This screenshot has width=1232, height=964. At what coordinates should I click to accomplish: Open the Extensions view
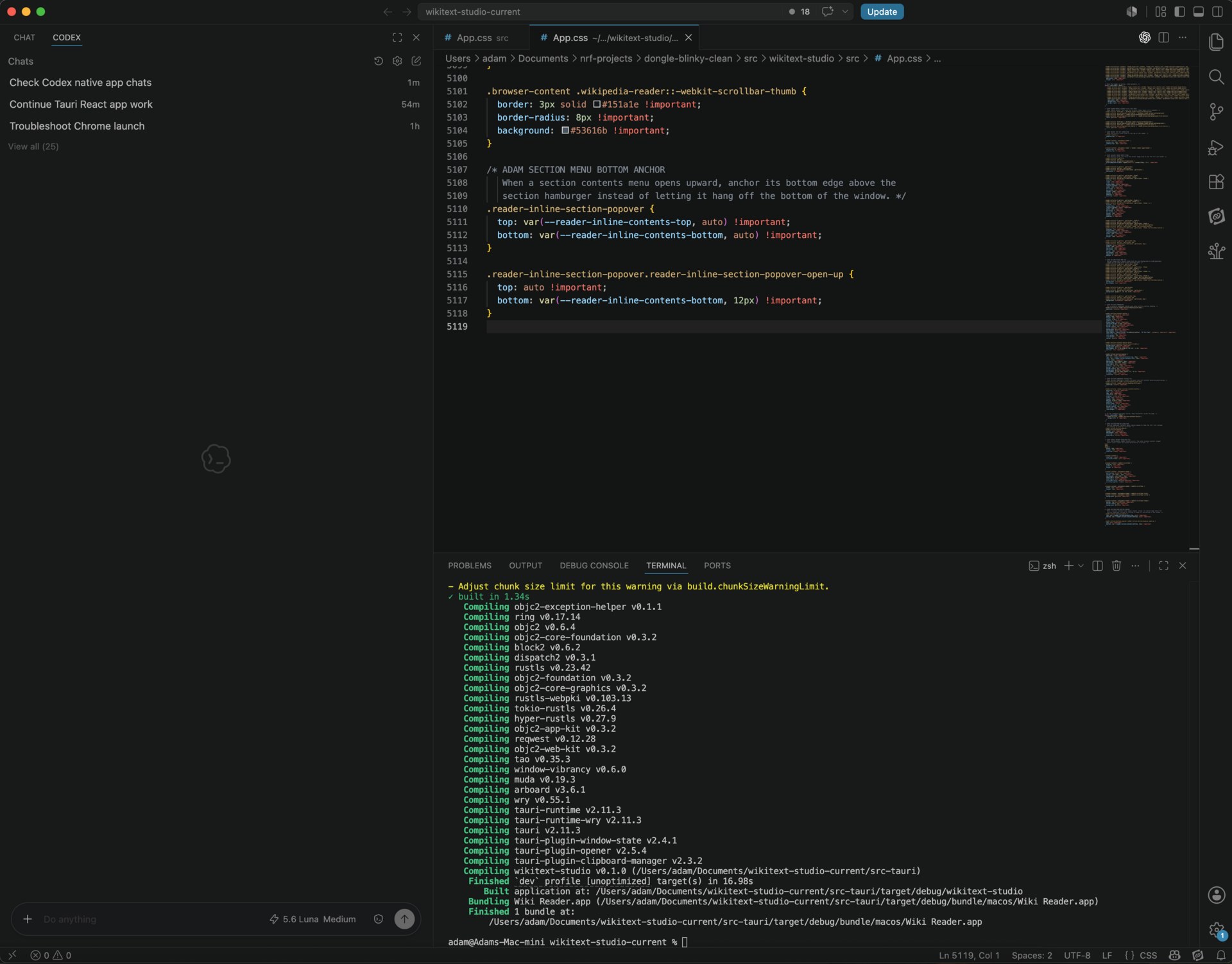[1216, 182]
